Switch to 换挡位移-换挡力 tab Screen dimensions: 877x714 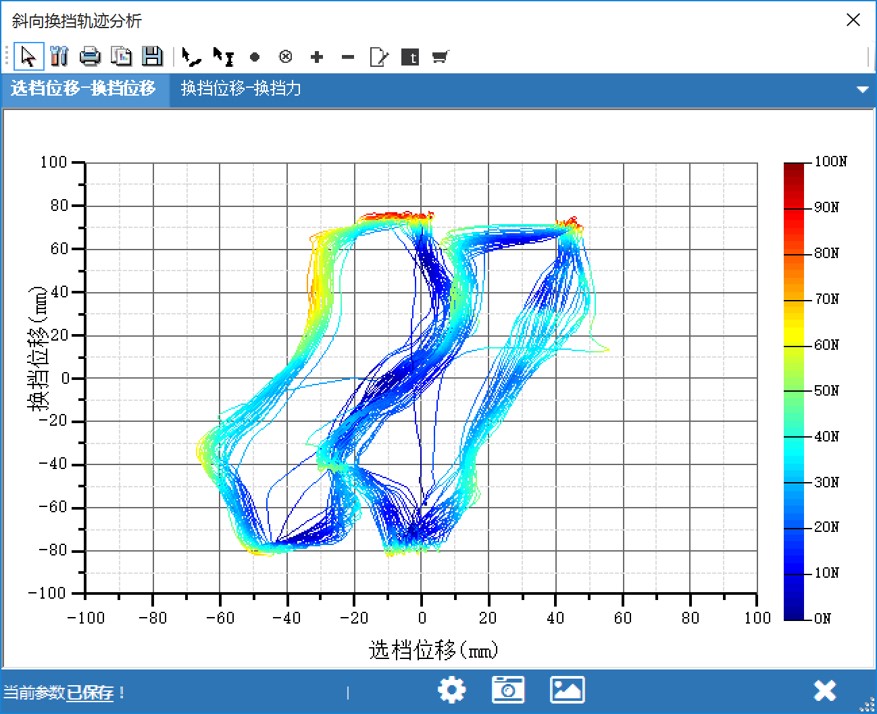click(241, 89)
